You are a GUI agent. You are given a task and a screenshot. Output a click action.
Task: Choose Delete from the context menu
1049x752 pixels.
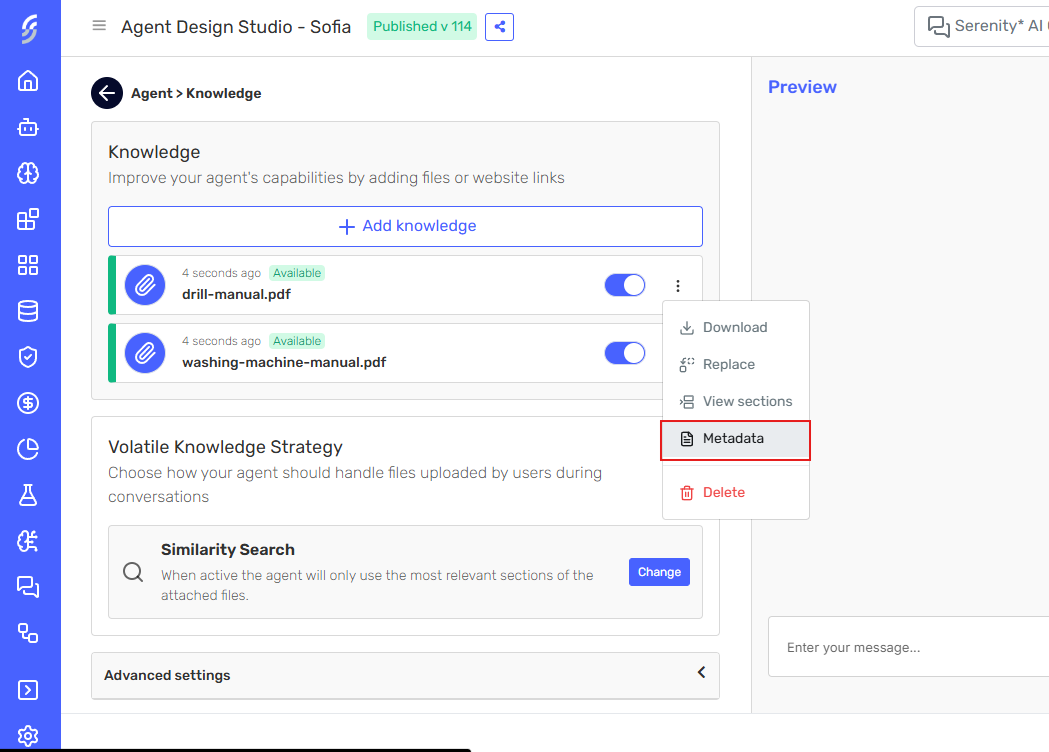[735, 492]
